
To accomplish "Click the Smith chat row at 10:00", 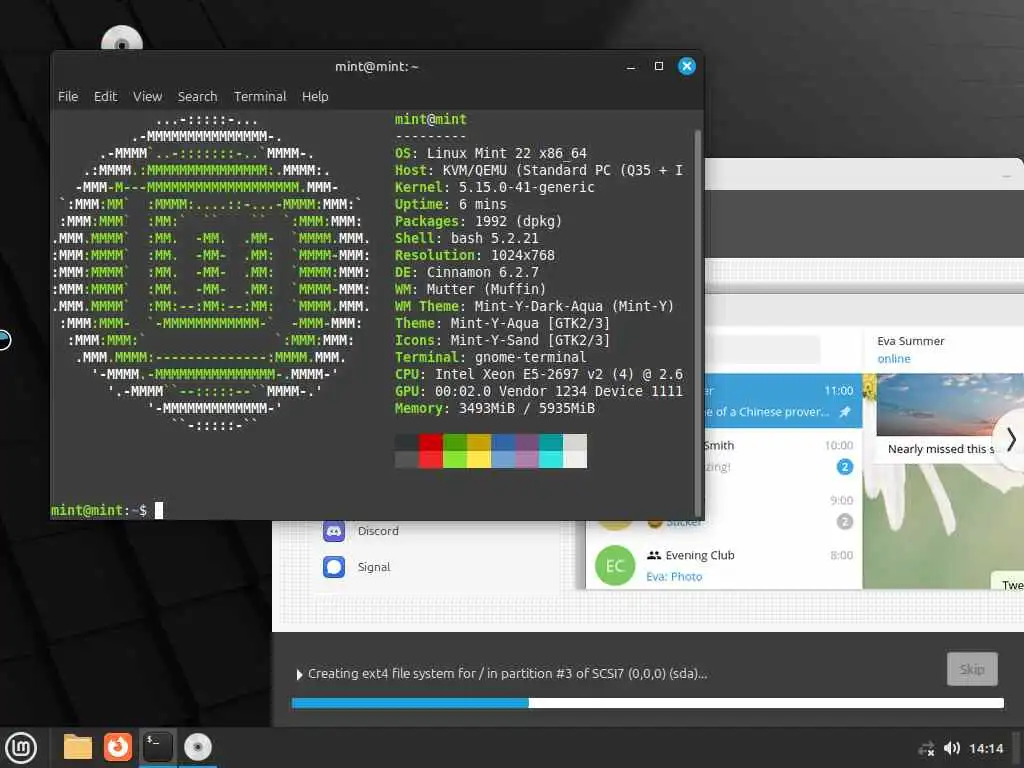I will point(783,456).
